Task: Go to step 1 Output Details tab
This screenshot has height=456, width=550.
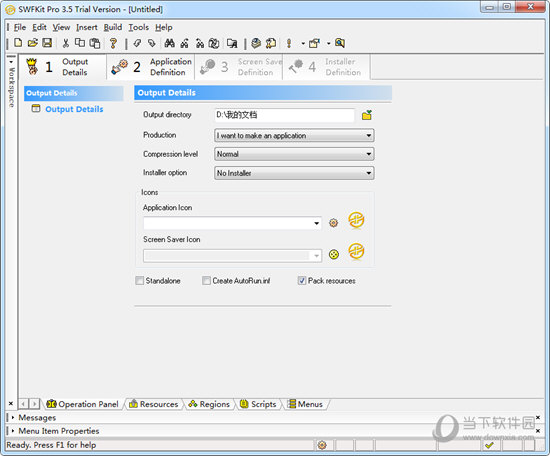Action: click(63, 67)
